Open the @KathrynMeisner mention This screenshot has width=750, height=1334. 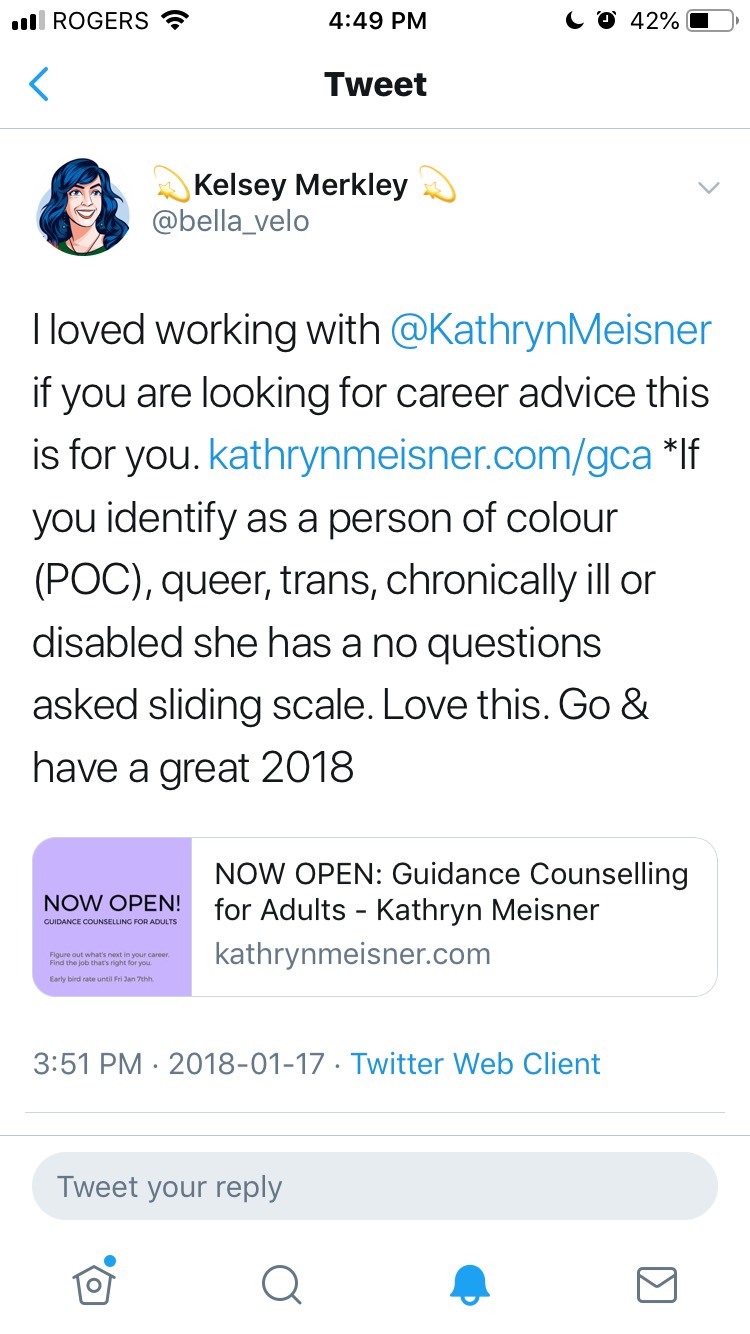[x=550, y=331]
